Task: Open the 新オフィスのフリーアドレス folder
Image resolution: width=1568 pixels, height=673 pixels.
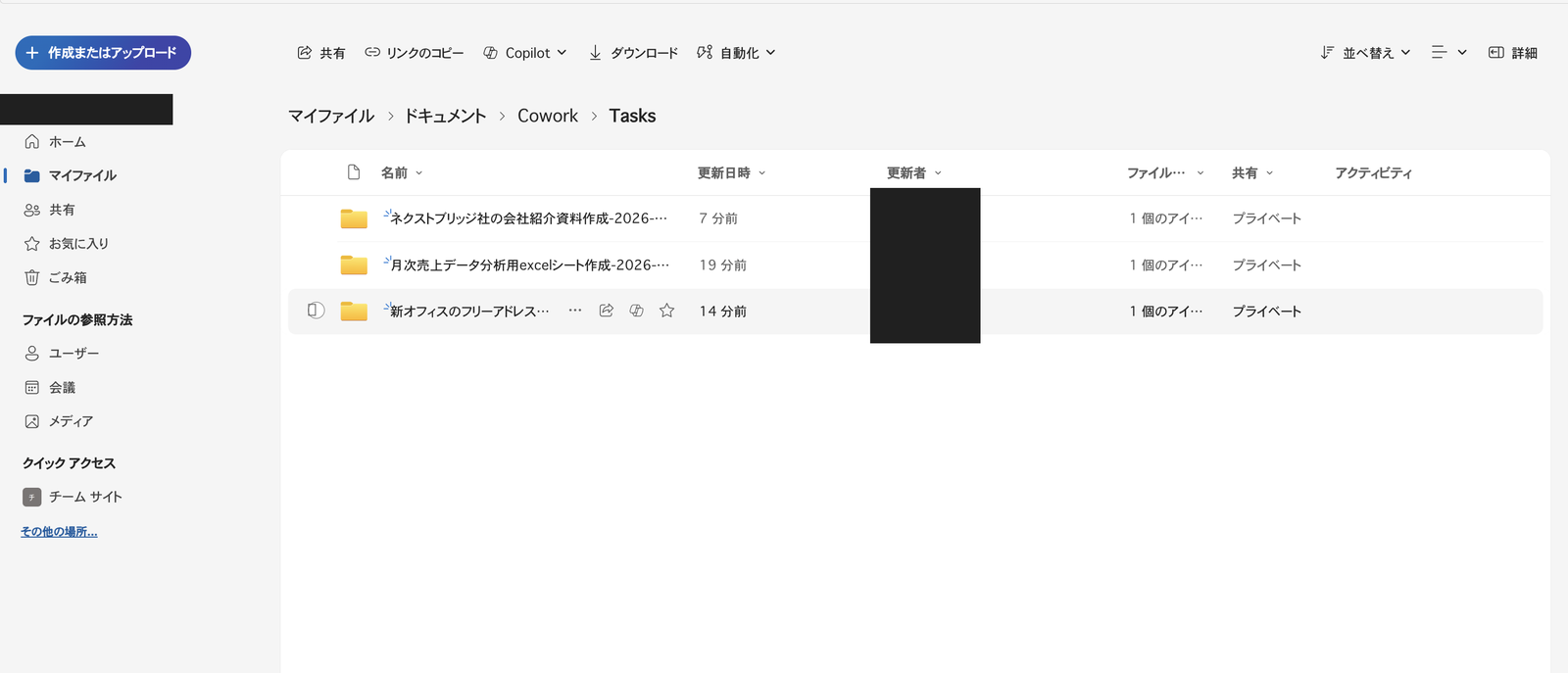Action: pyautogui.click(x=469, y=311)
